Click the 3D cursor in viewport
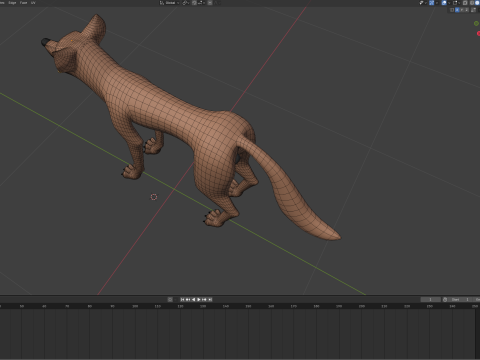 [x=154, y=197]
